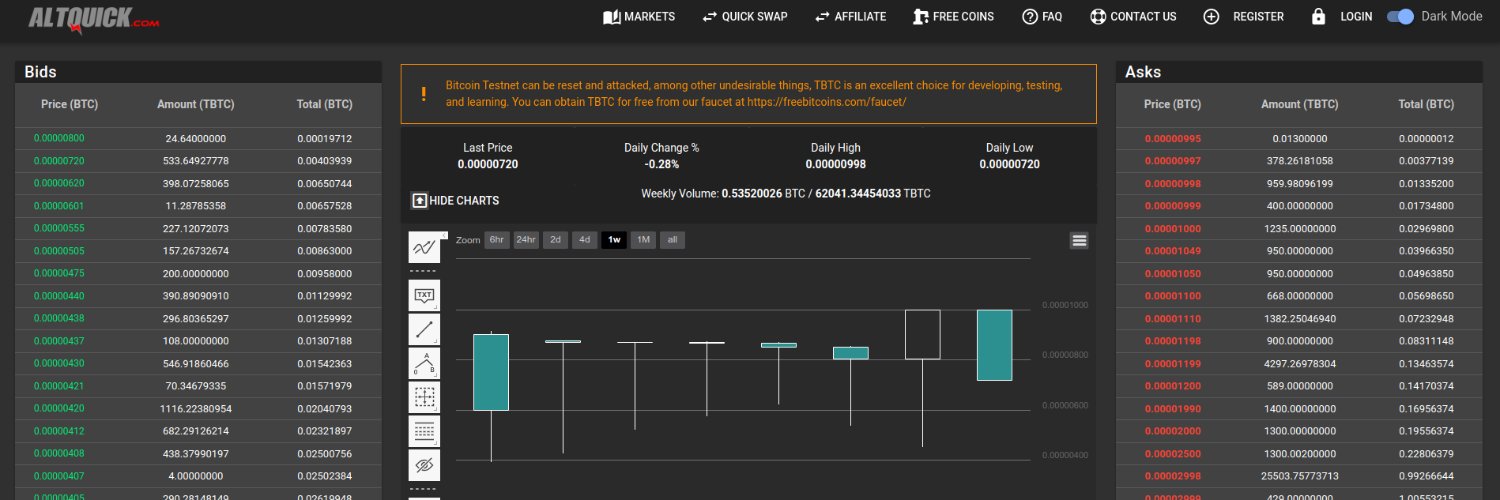Toggle annotations visibility eye icon
Image resolution: width=1500 pixels, height=500 pixels.
424,465
